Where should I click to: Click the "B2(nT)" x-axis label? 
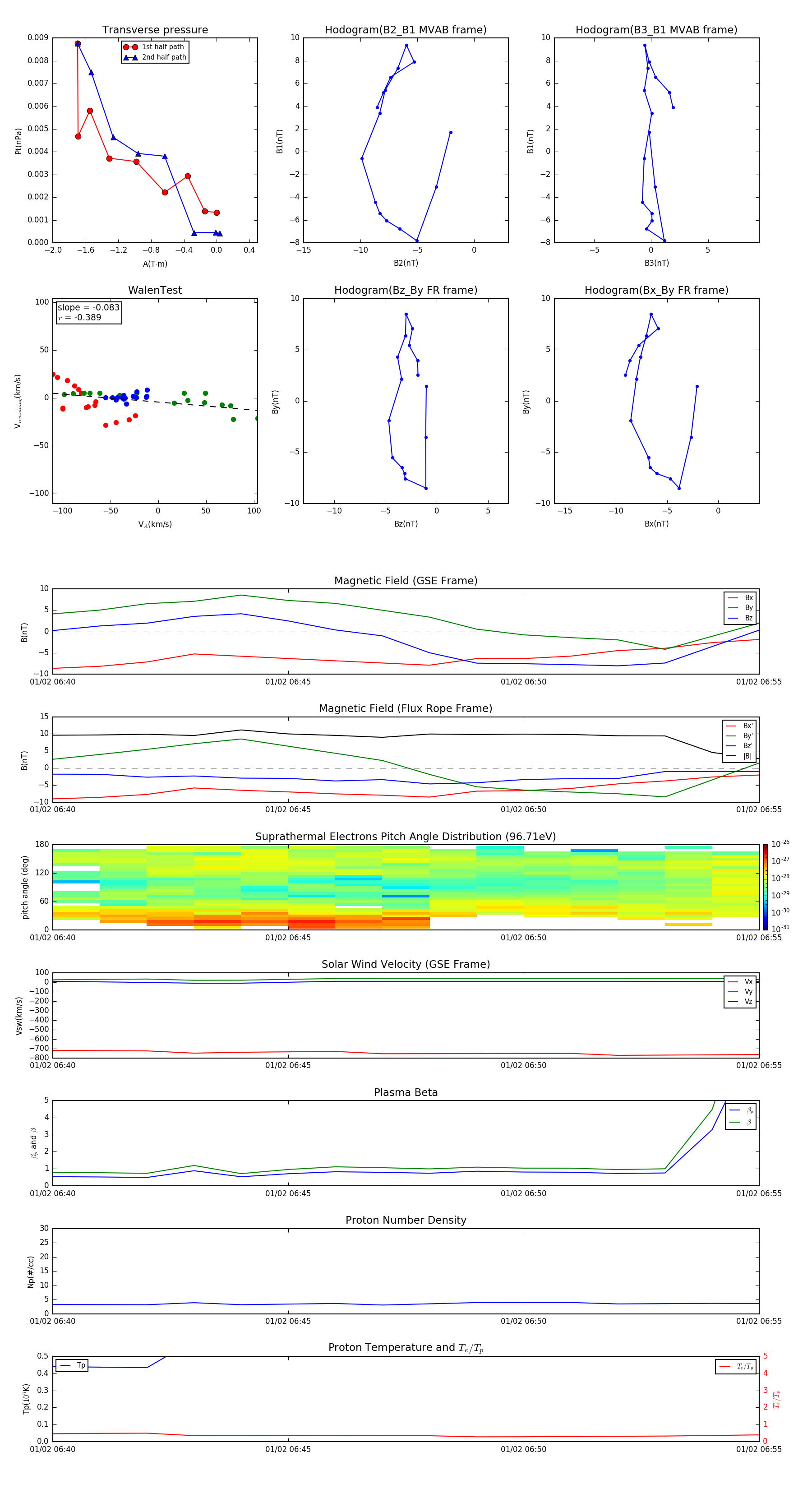click(x=406, y=263)
